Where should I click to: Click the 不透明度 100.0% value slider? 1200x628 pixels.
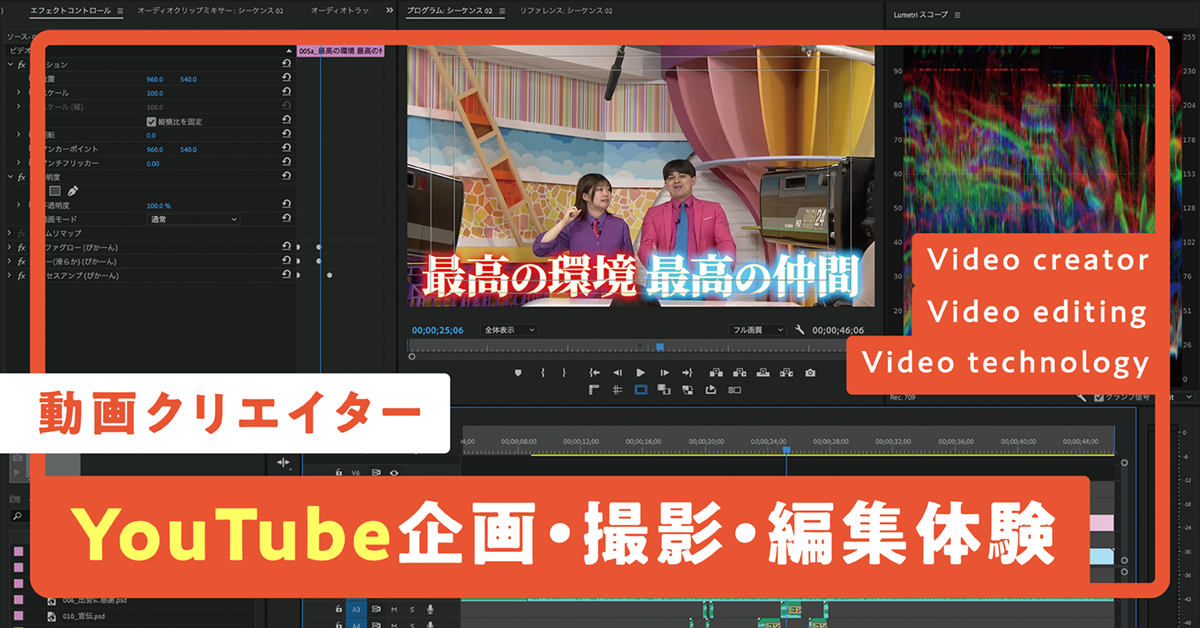pyautogui.click(x=159, y=205)
